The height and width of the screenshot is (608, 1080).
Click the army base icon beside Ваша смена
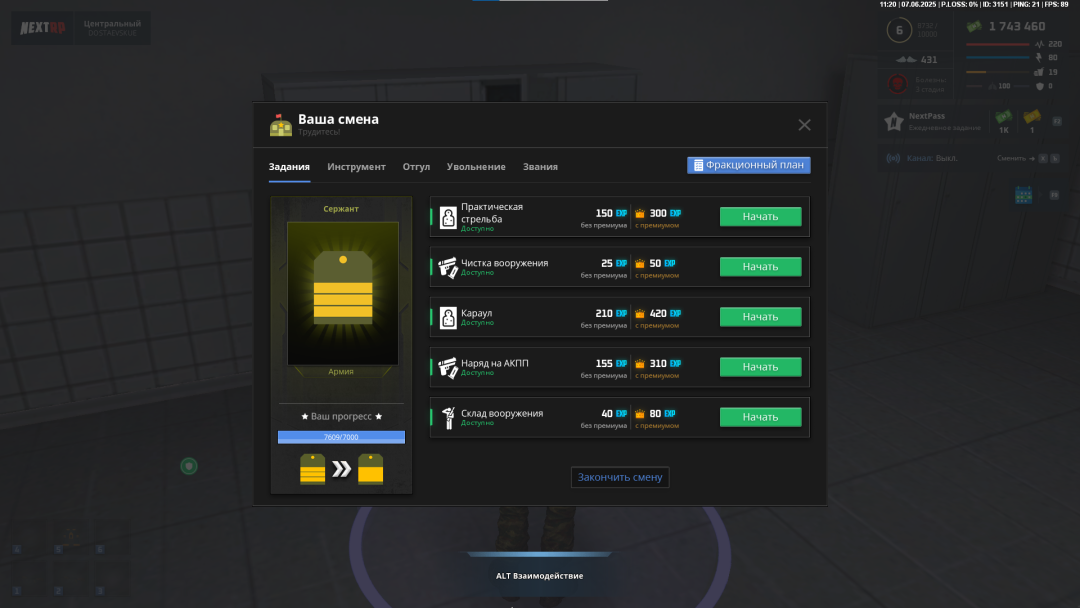pos(281,125)
